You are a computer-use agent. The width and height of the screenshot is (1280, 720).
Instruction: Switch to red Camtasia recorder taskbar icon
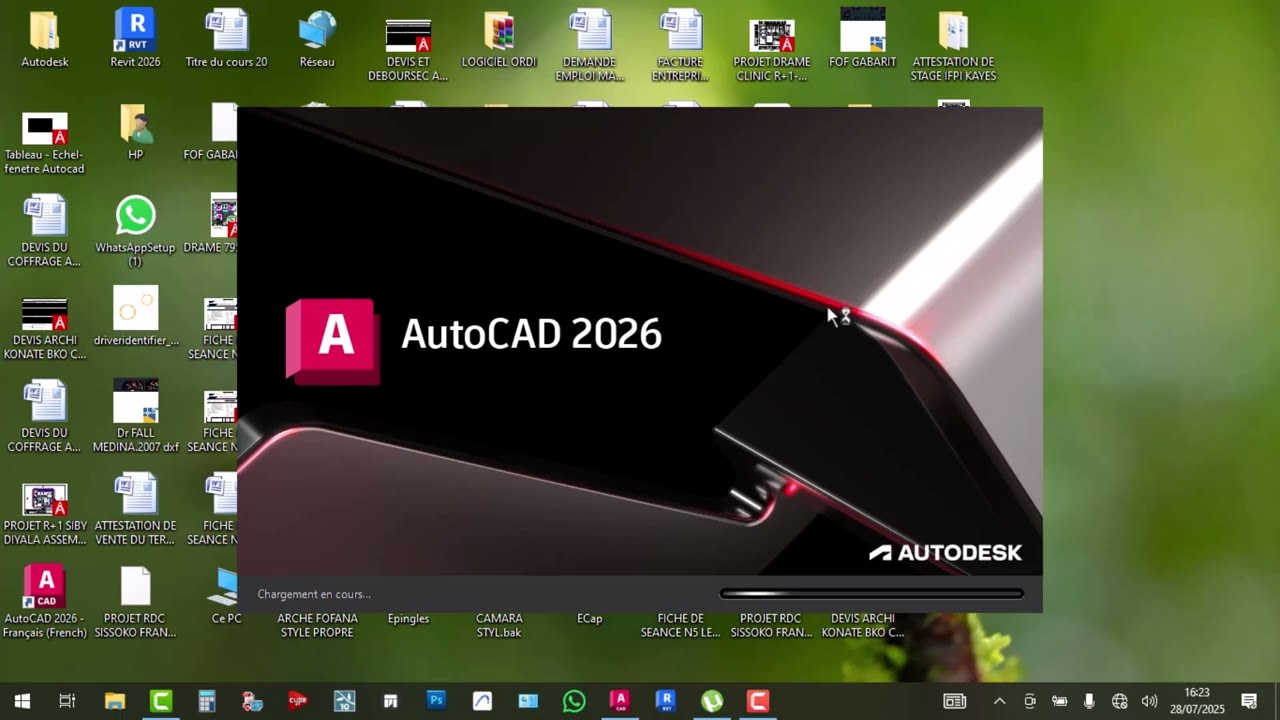tap(758, 701)
